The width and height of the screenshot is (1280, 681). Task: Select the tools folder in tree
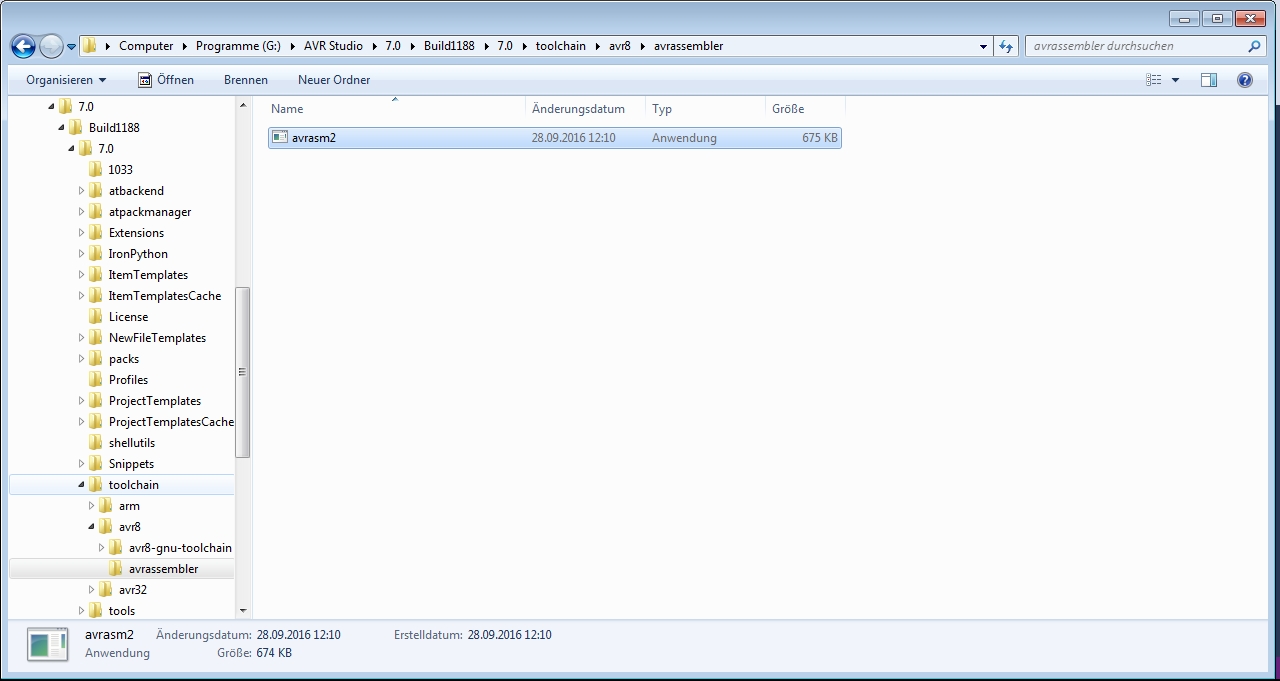(x=122, y=611)
